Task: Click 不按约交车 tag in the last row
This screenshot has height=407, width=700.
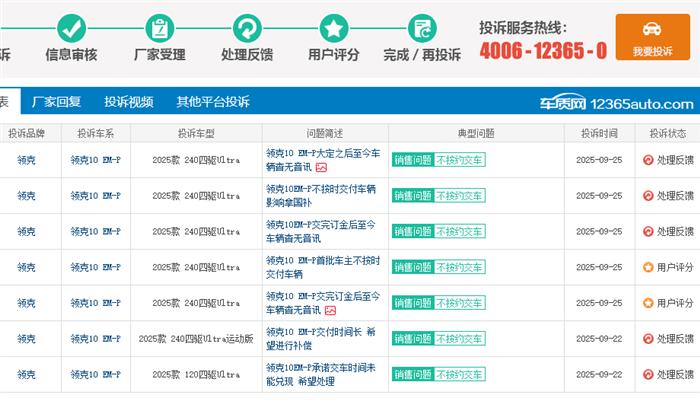Action: tap(460, 375)
